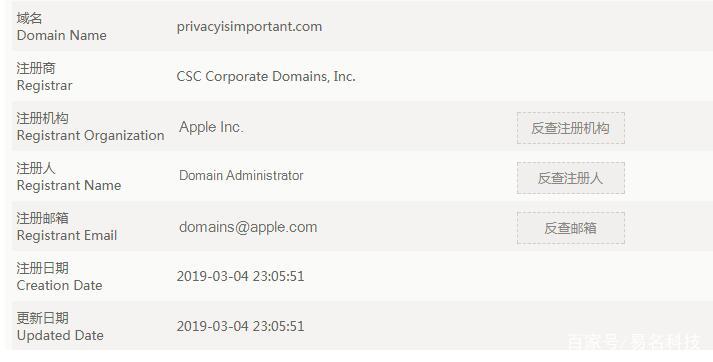Click the Apple Inc. registrant organization value

coord(211,127)
